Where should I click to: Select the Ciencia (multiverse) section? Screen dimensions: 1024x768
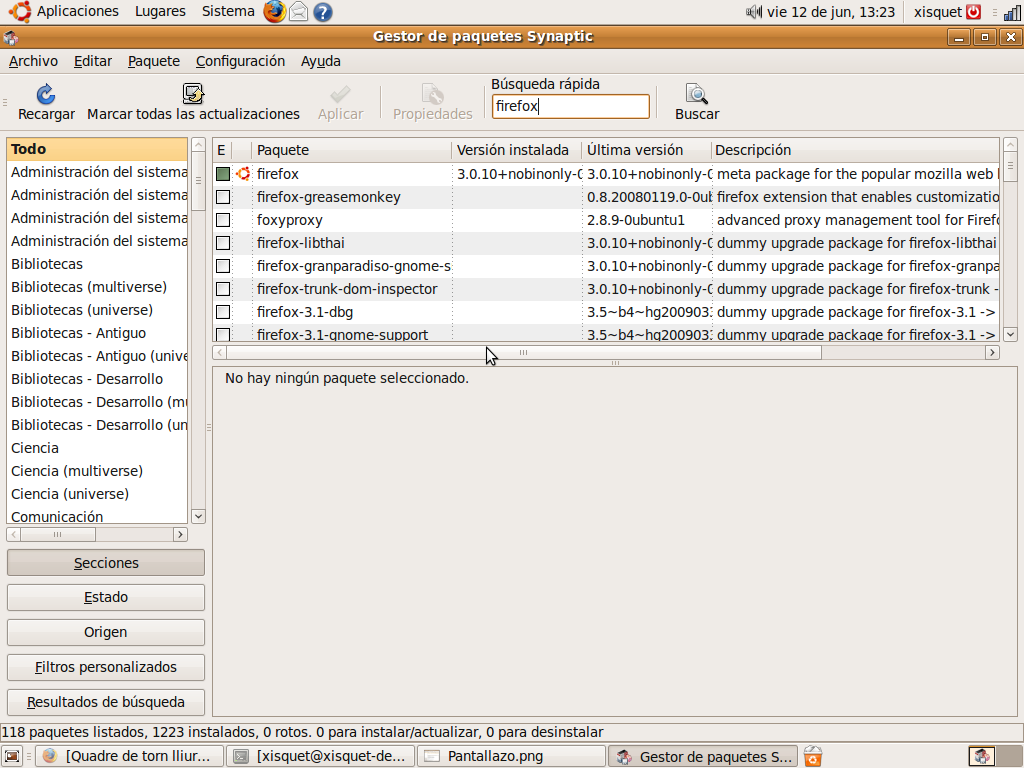click(x=97, y=471)
